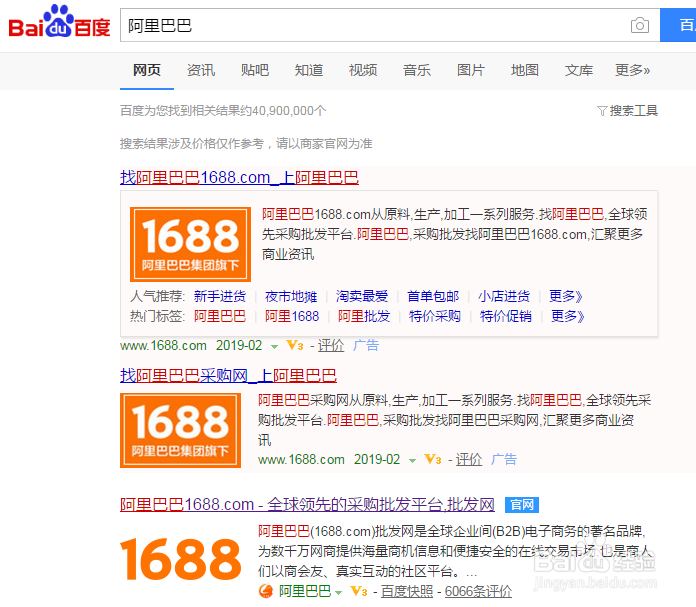Viewport: 696px width, 607px height.
Task: Open 6066条评价 reviews link
Action: coord(478,591)
